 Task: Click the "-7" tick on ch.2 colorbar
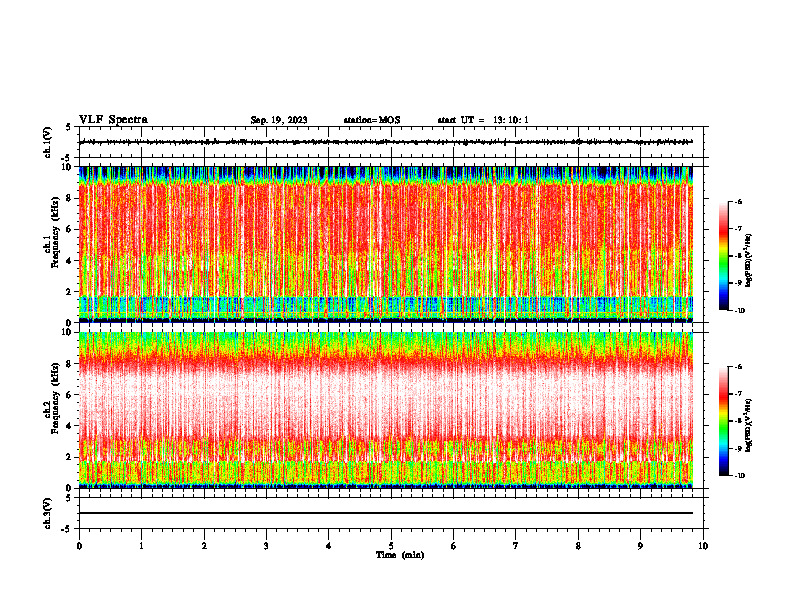pyautogui.click(x=738, y=394)
